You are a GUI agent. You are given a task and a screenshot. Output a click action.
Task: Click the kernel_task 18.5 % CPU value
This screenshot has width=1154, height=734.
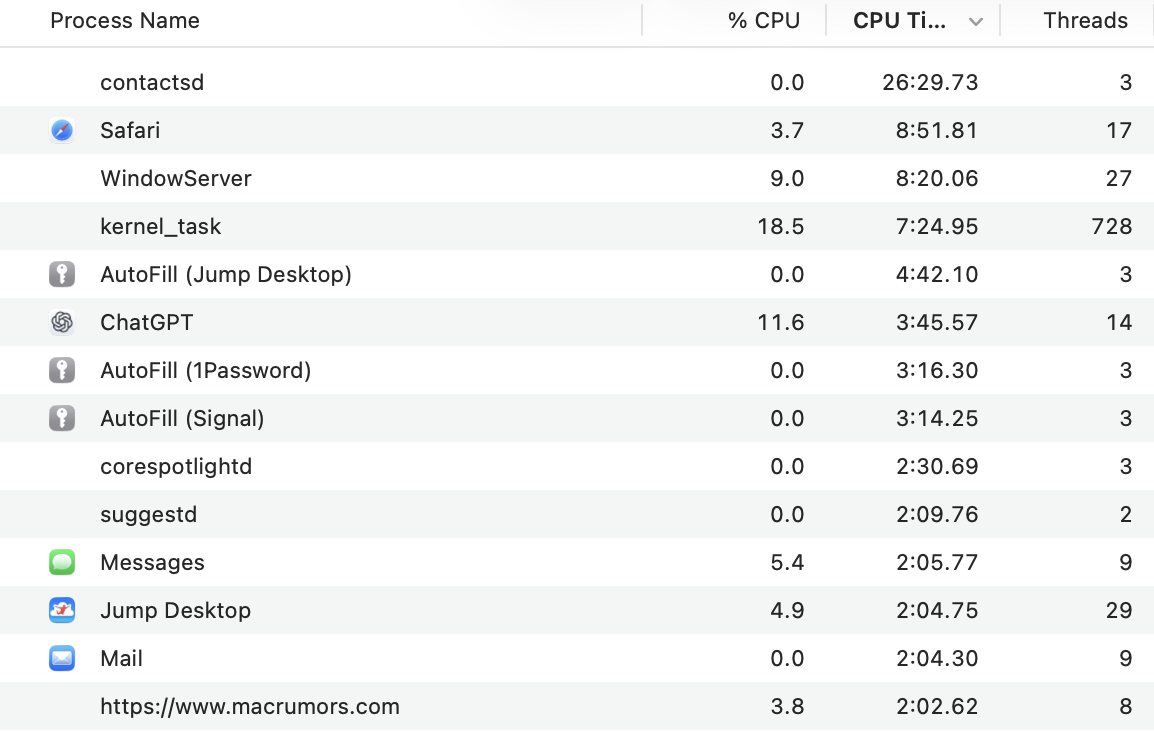[x=781, y=226]
